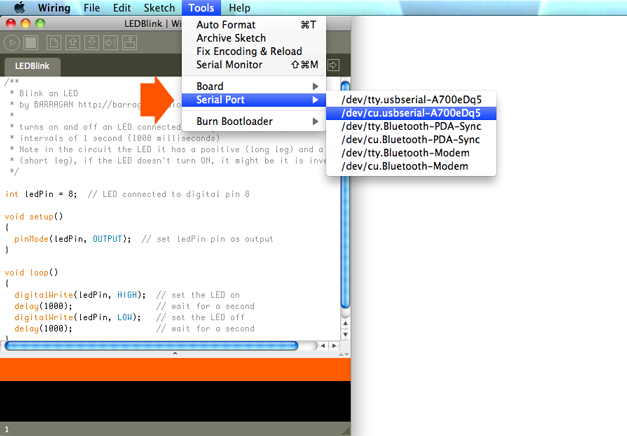Image resolution: width=627 pixels, height=436 pixels.
Task: Click the scroll up arrow
Action: 345,323
